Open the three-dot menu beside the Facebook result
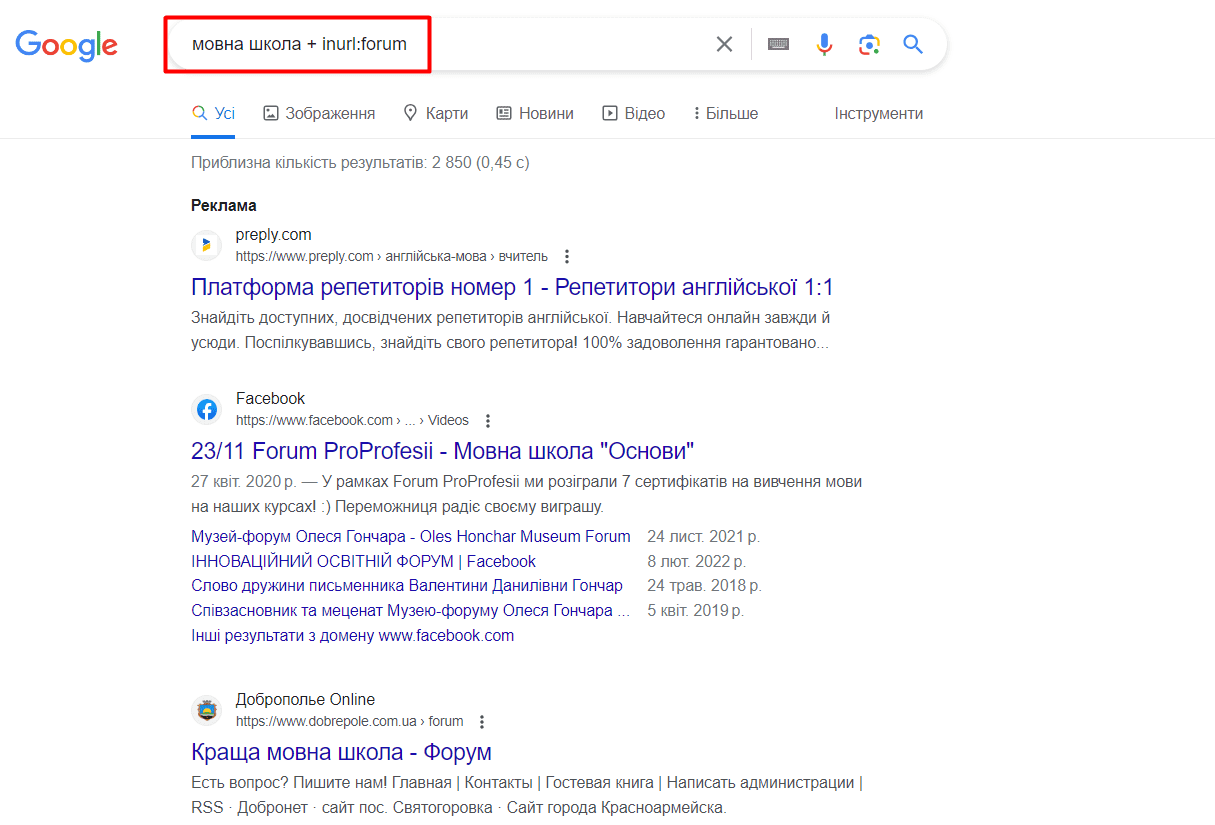This screenshot has height=825, width=1215. [x=487, y=421]
